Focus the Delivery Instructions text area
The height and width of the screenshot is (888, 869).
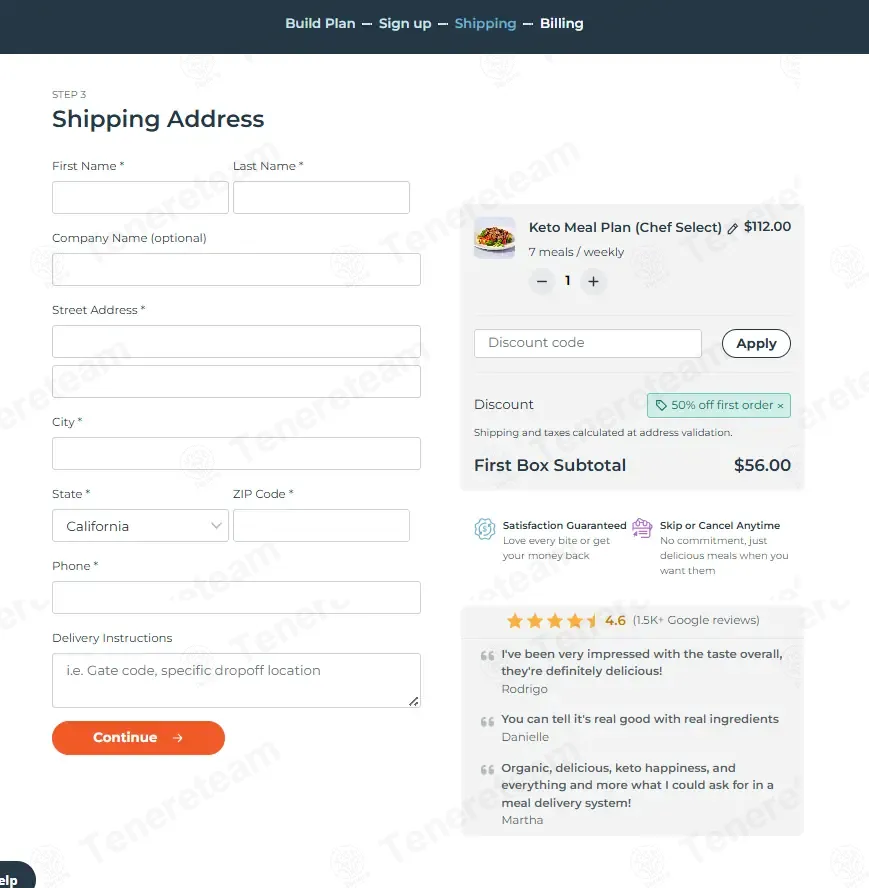[x=236, y=680]
